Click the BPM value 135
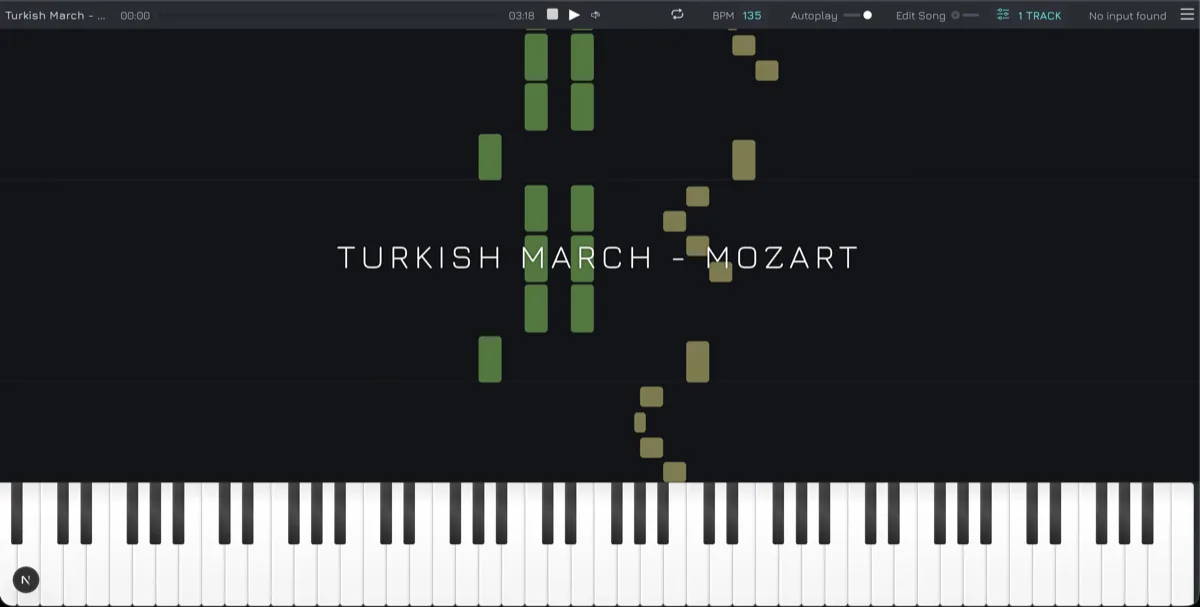1200x607 pixels. pyautogui.click(x=752, y=15)
